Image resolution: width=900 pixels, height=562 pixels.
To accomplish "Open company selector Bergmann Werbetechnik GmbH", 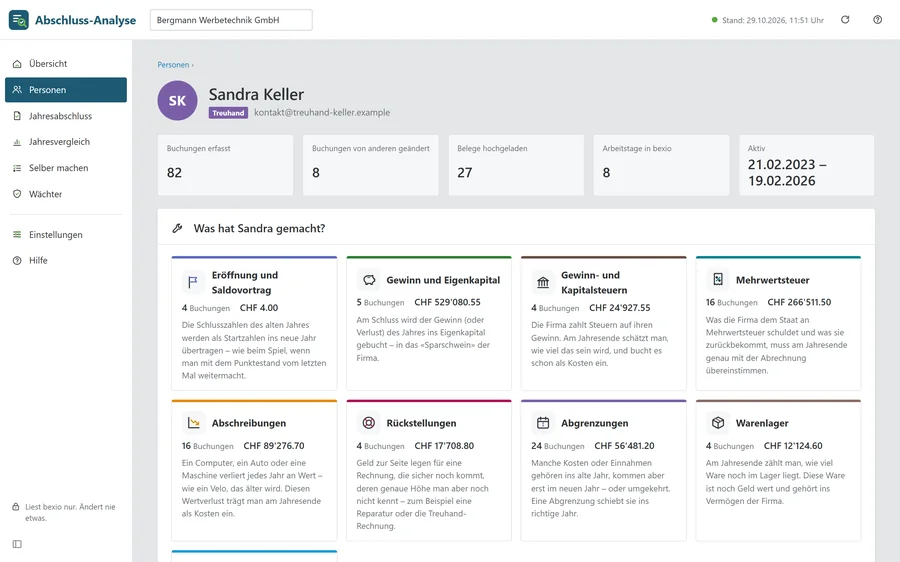I will (x=231, y=20).
